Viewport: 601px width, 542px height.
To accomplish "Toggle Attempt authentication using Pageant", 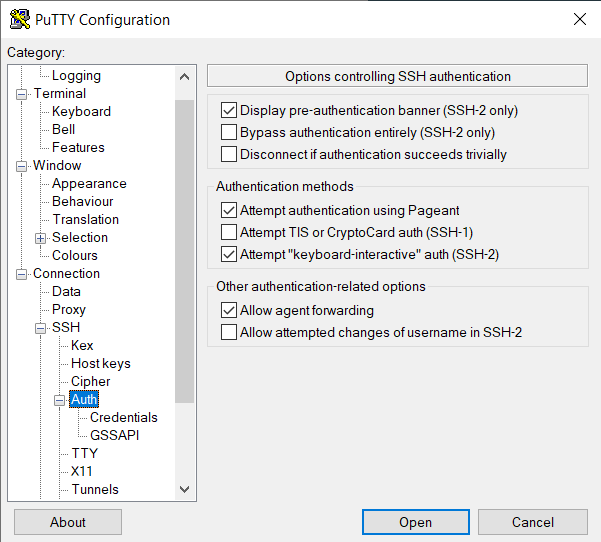I will tap(229, 210).
